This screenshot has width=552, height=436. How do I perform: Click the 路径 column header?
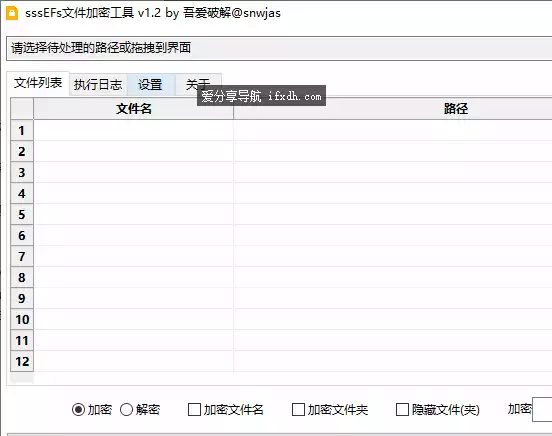click(x=393, y=108)
